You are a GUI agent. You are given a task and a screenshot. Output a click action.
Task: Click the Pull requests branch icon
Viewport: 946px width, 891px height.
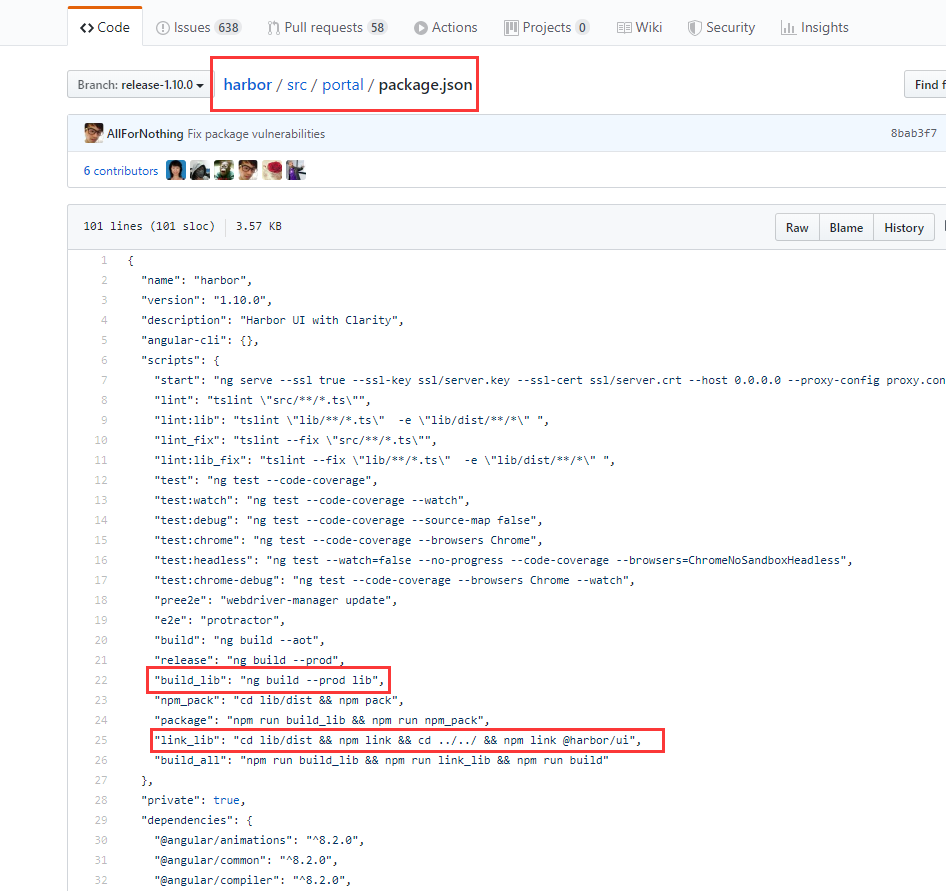[273, 28]
